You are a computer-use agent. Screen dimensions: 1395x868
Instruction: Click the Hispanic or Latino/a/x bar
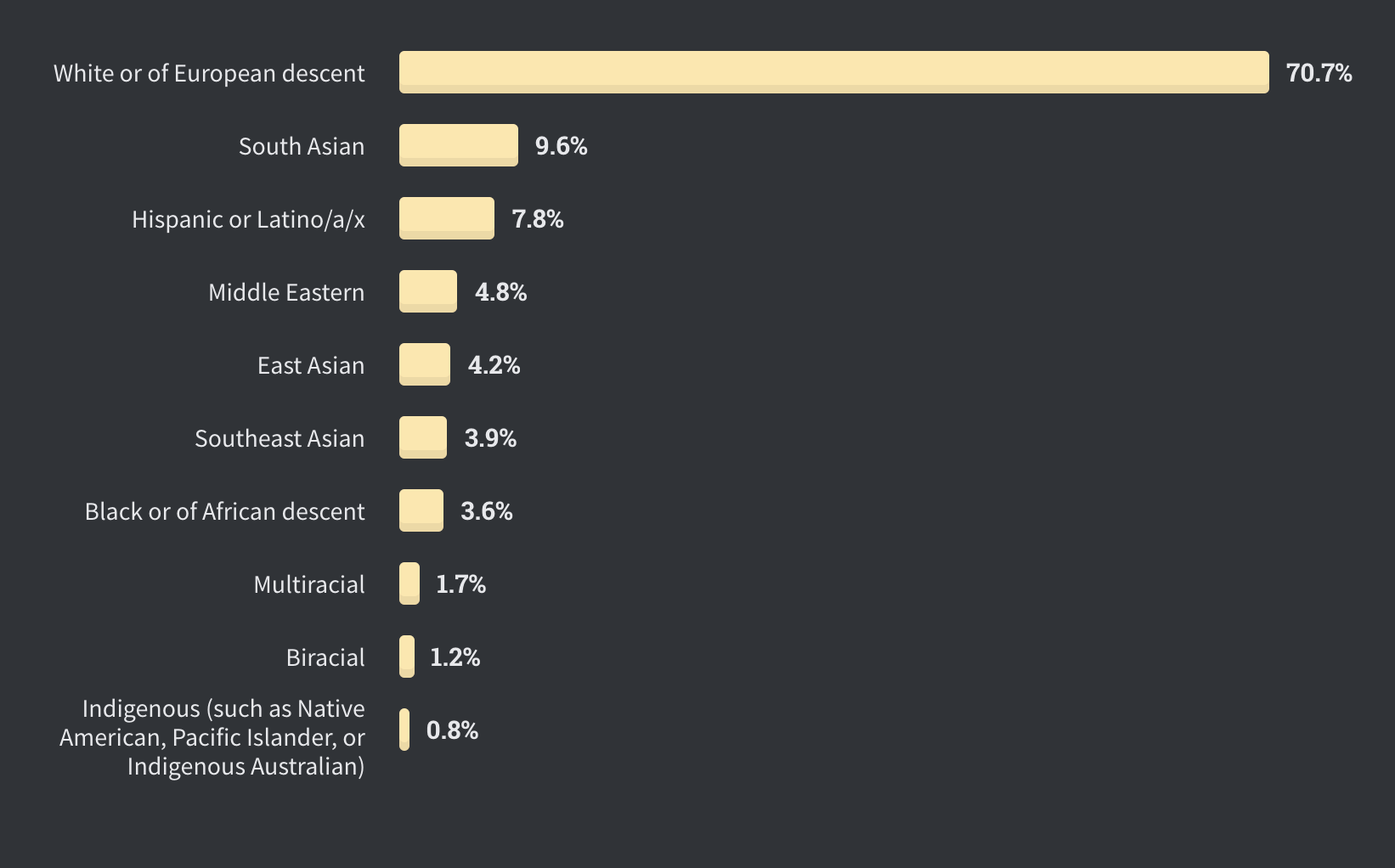click(x=447, y=218)
